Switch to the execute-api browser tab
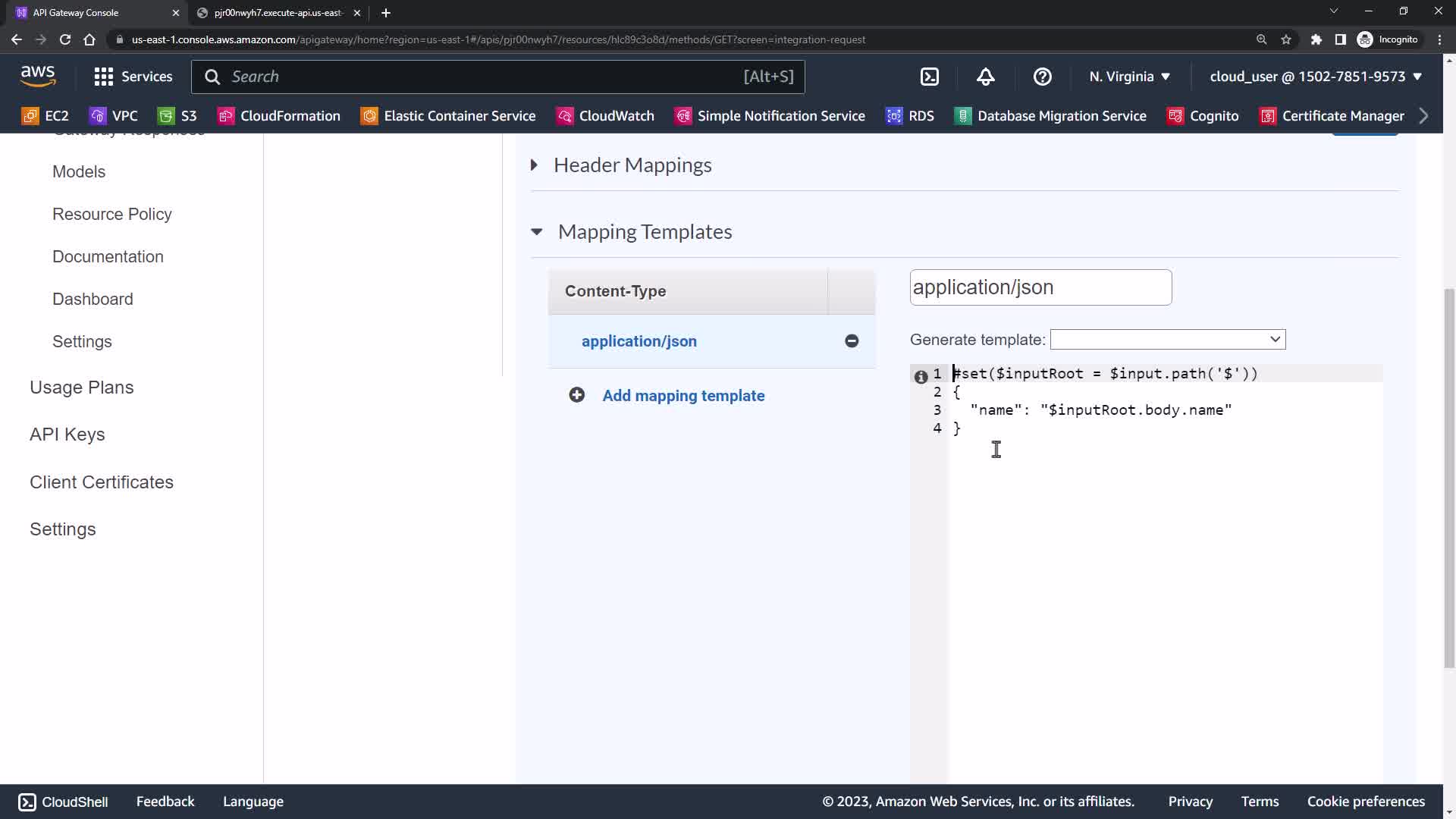 coord(277,13)
